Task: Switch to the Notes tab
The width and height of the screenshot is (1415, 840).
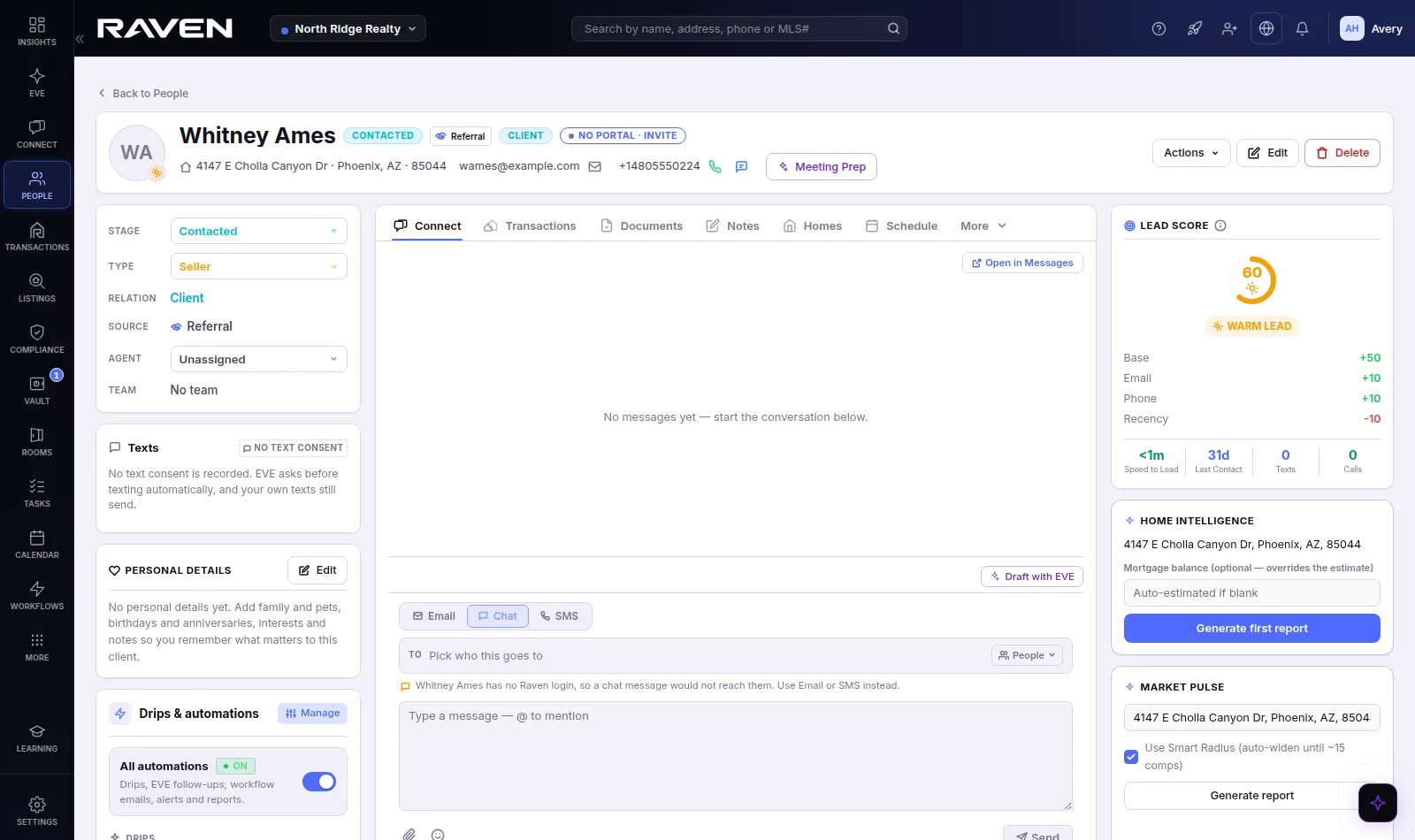Action: 732,225
